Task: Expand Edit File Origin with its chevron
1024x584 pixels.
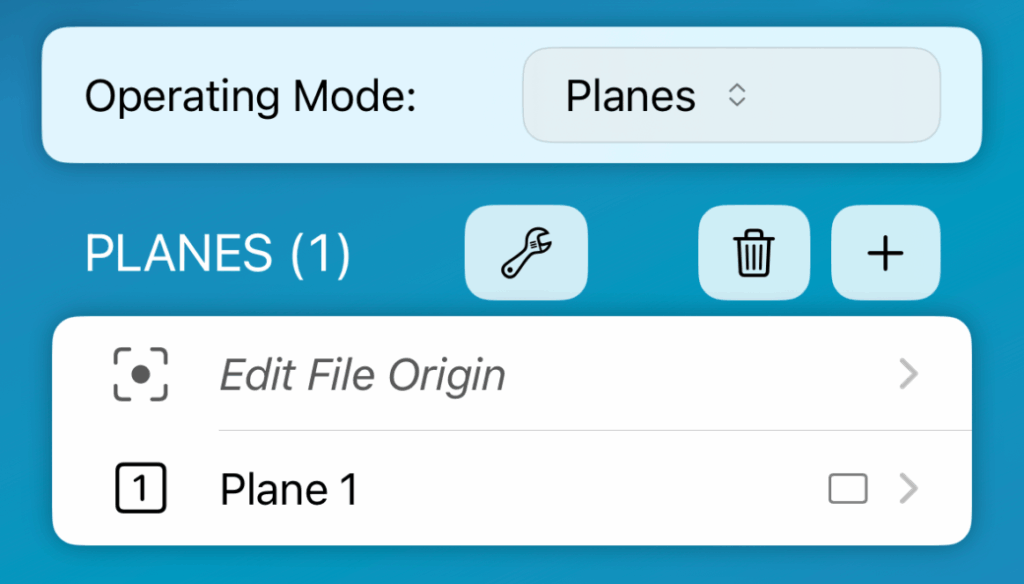Action: point(908,375)
